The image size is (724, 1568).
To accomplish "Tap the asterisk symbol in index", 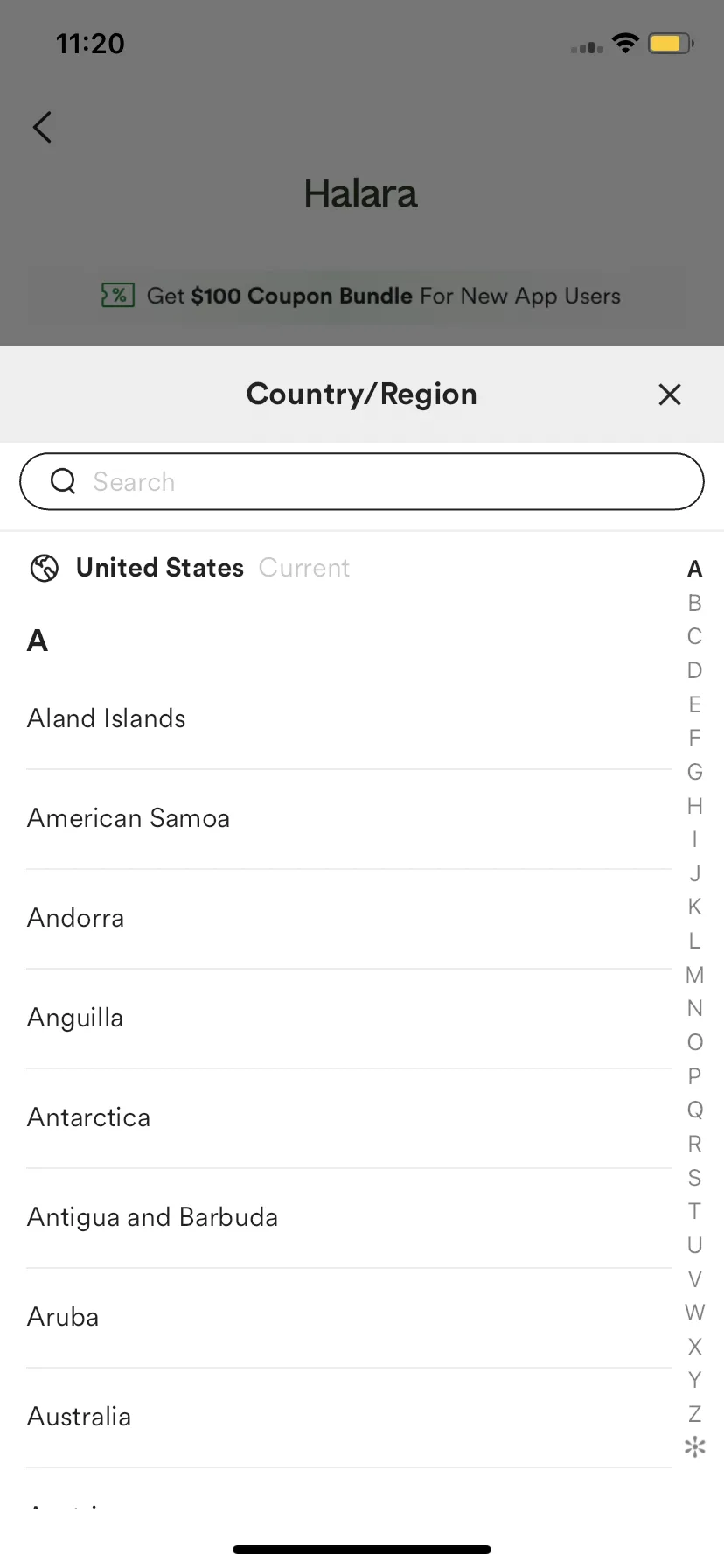I will click(x=694, y=1448).
